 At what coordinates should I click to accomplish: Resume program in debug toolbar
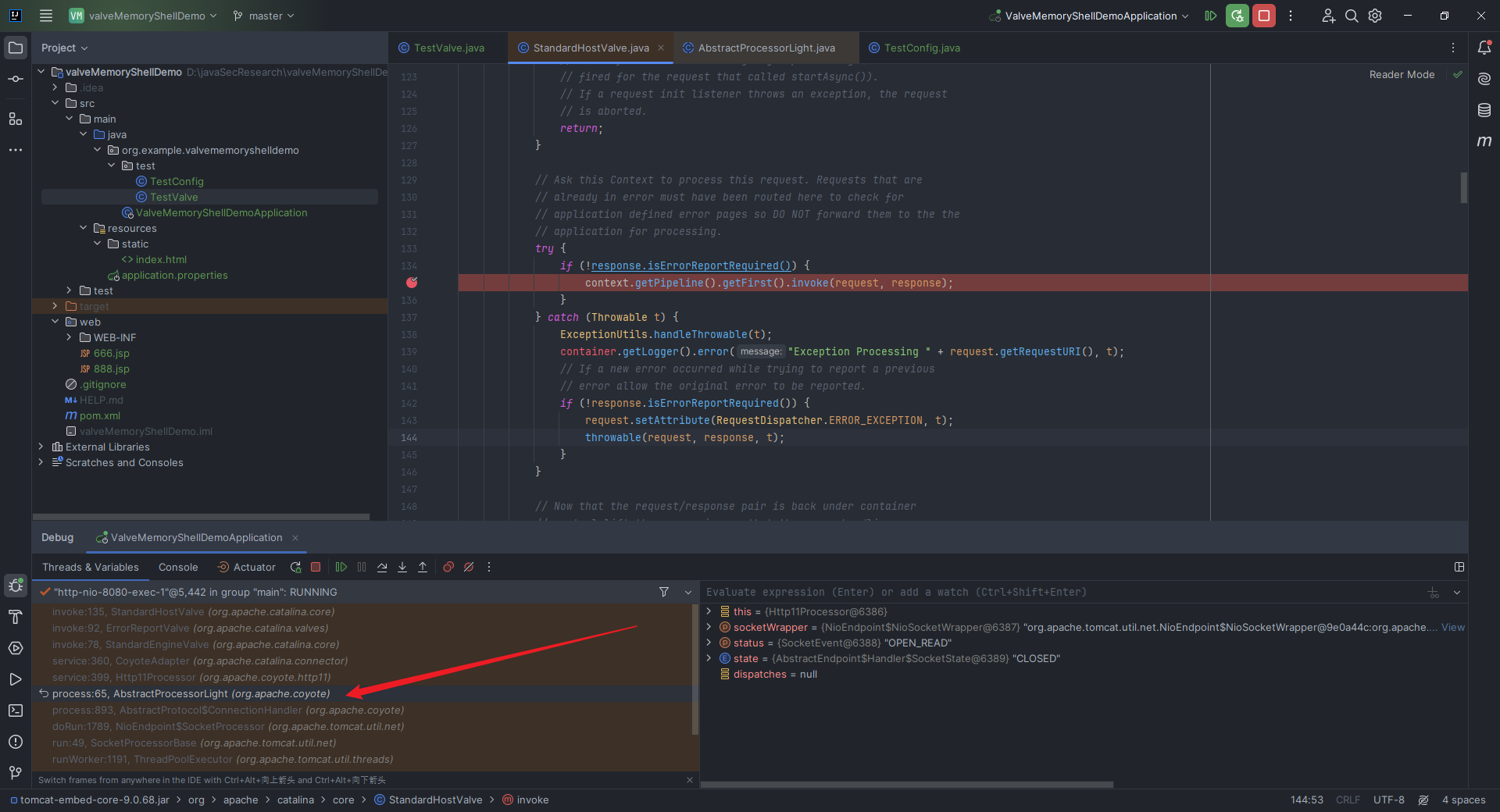[341, 568]
